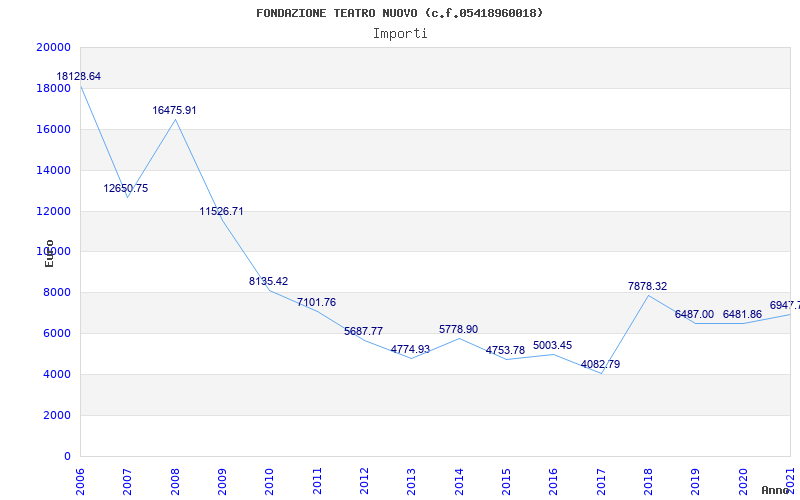Click the 2018 x-axis year label
Image resolution: width=800 pixels, height=500 pixels.
(x=648, y=481)
